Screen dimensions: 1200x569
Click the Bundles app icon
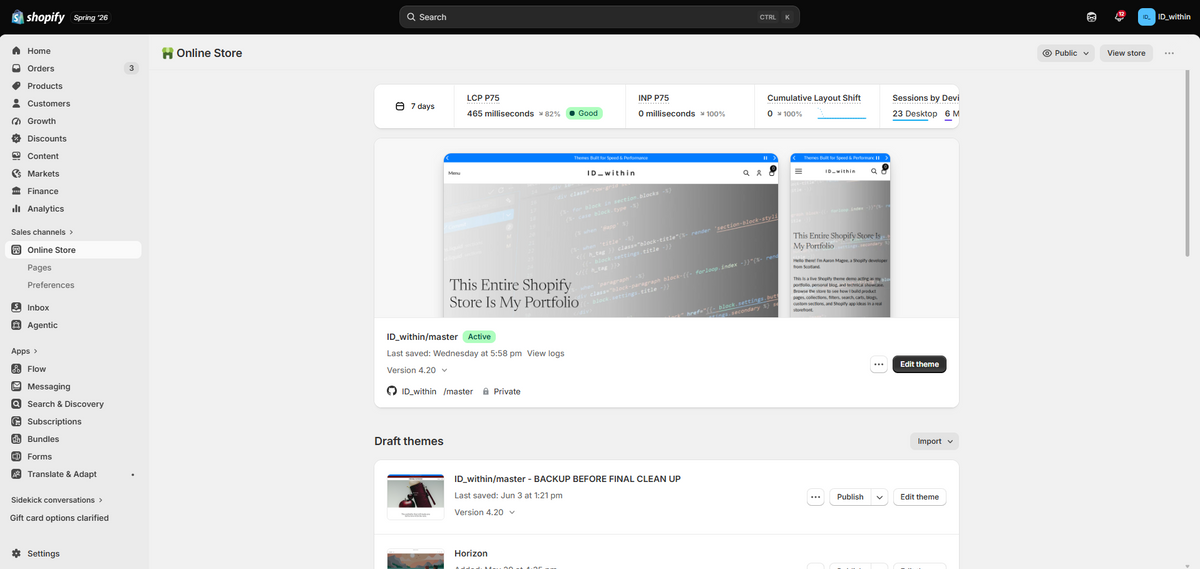(16, 439)
